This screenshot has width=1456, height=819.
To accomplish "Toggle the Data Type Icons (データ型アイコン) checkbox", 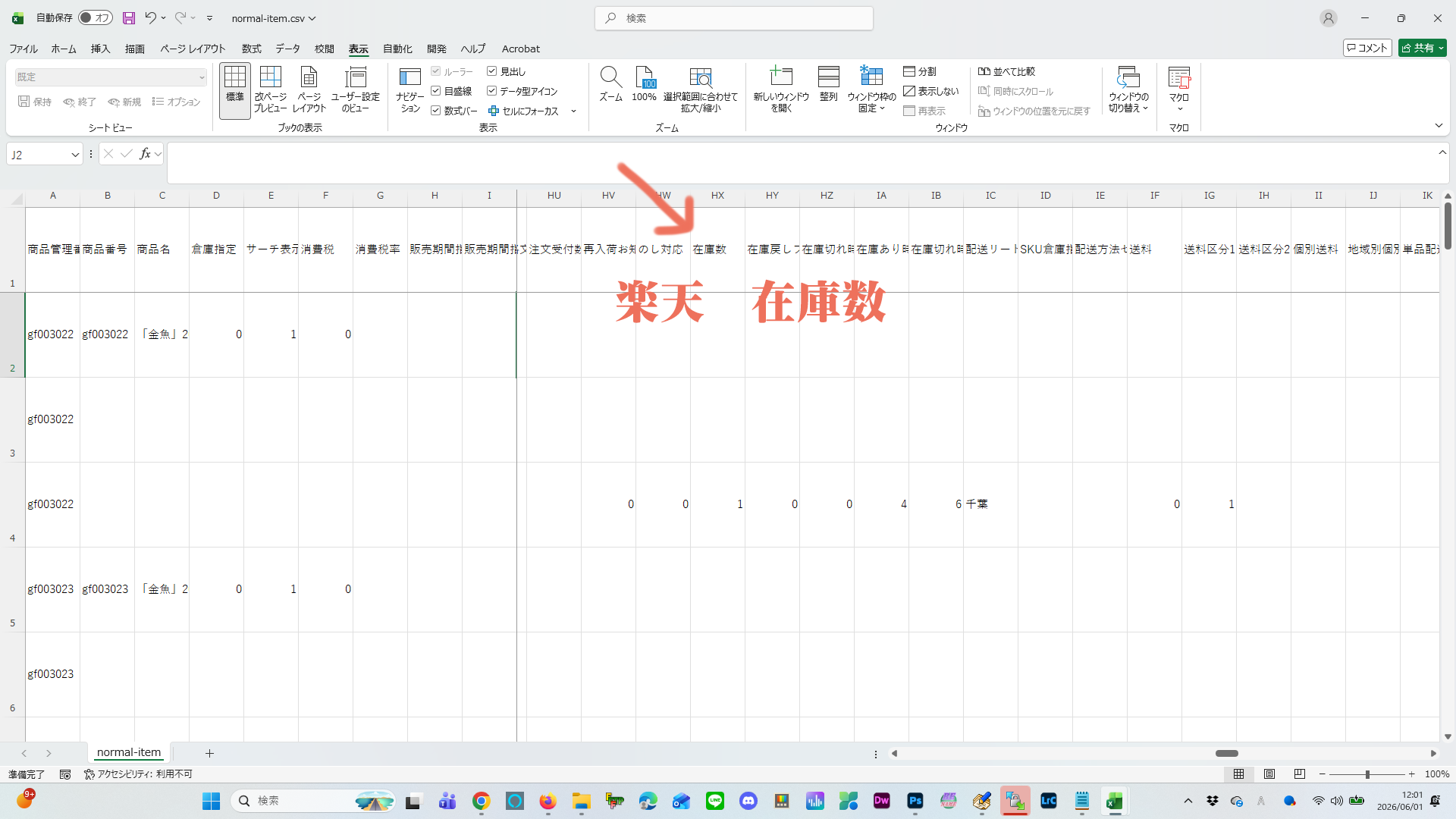I will 491,91.
